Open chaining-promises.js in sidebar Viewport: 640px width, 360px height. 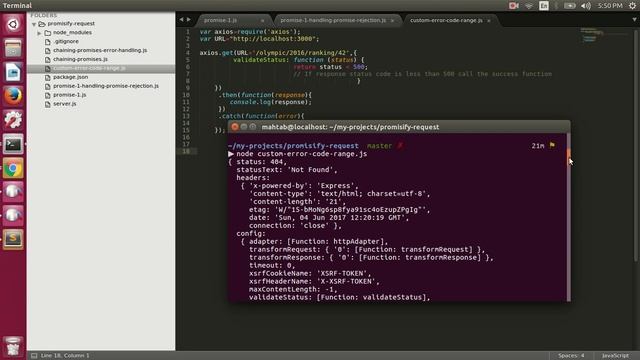pos(80,59)
